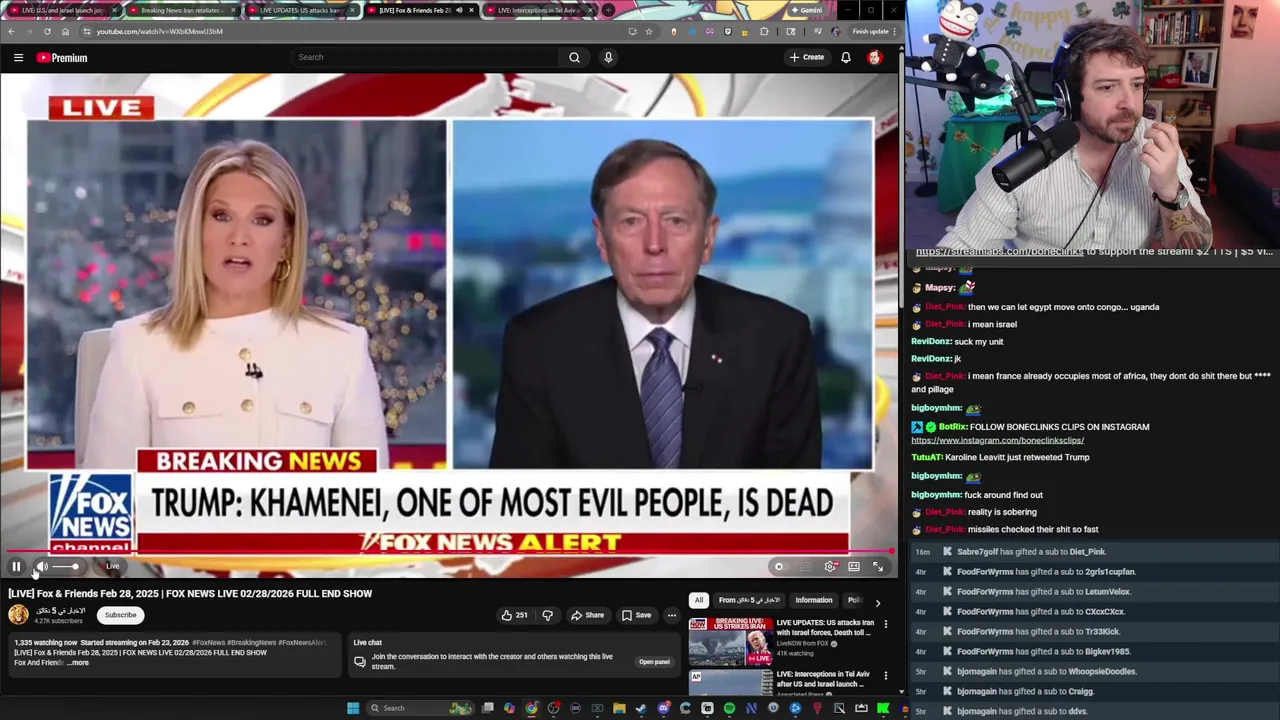1280x720 pixels.
Task: Open Chrome extensions puzzle icon
Action: coord(764,31)
